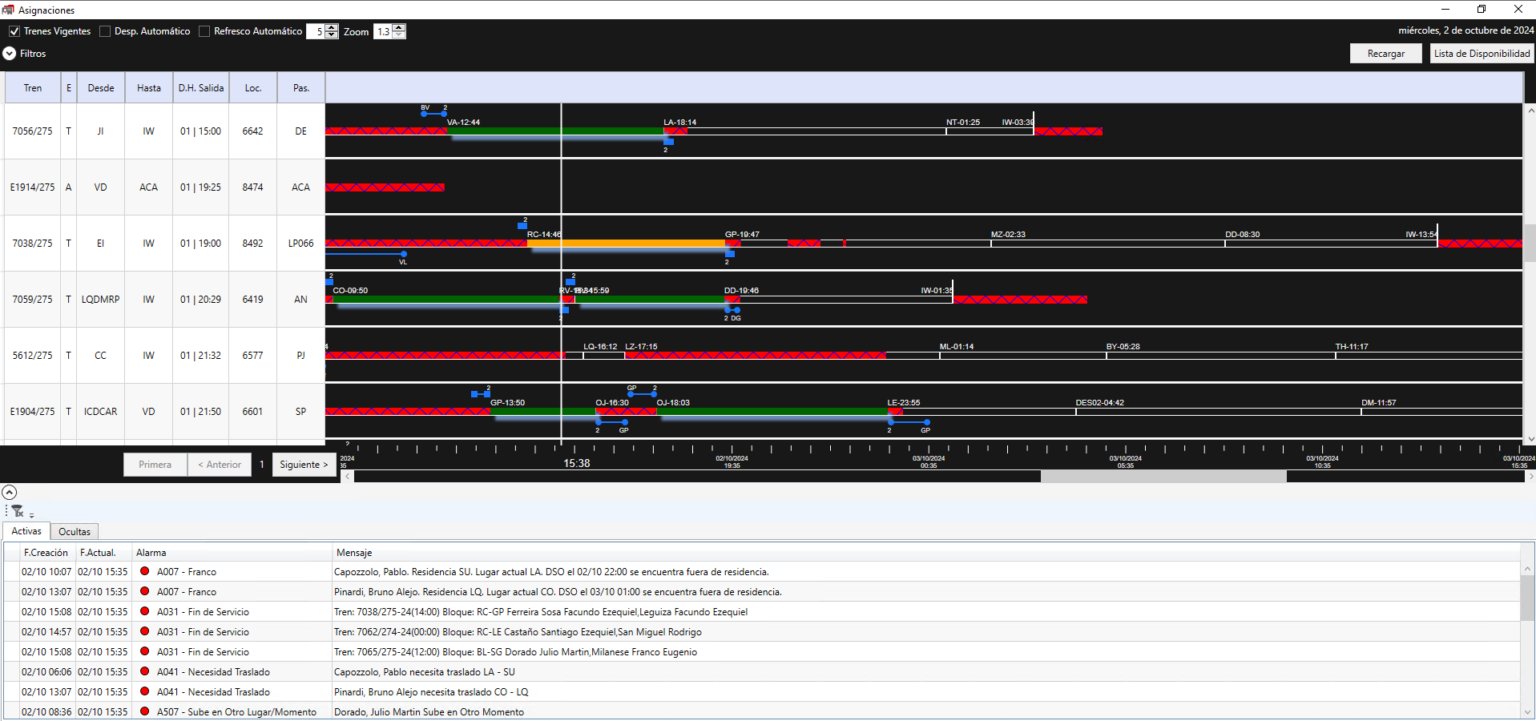Select the Activas tab
This screenshot has width=1536, height=721.
pos(26,532)
